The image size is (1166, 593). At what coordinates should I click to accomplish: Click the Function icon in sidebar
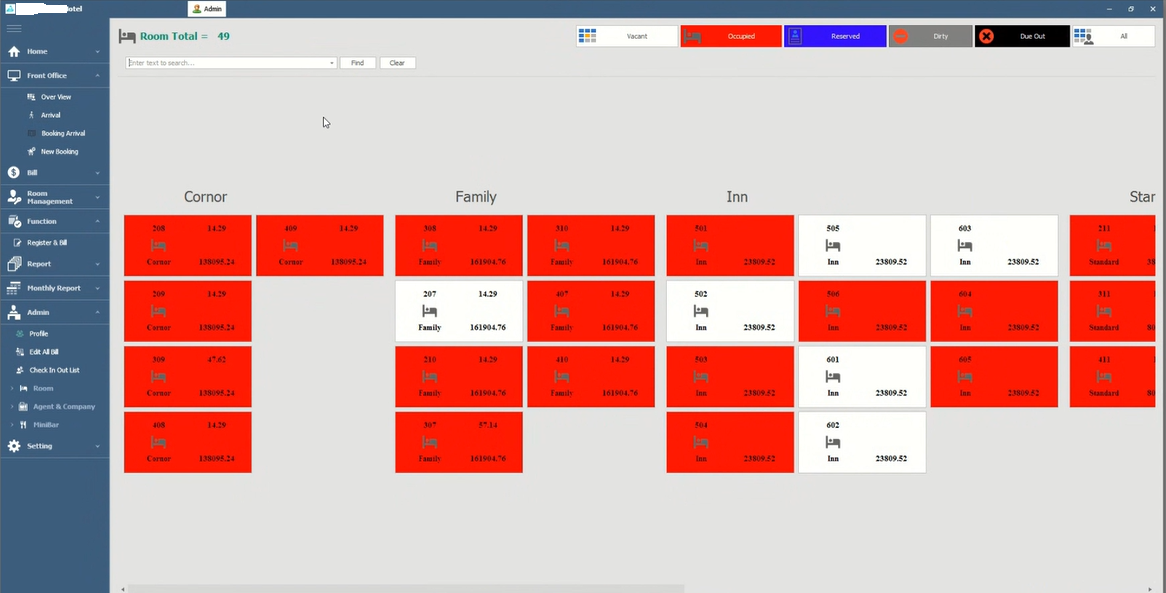(14, 221)
